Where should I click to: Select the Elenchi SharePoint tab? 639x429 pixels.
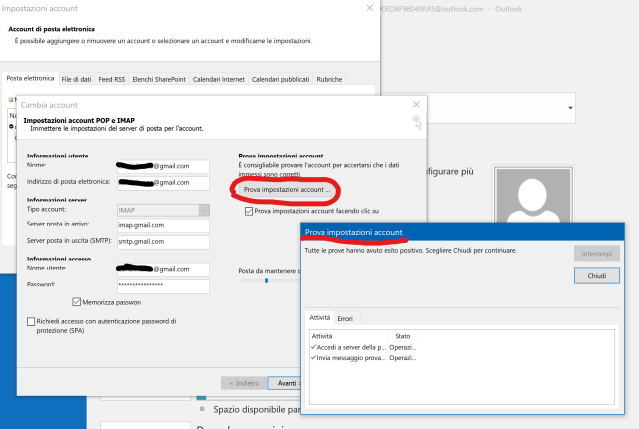pyautogui.click(x=159, y=78)
